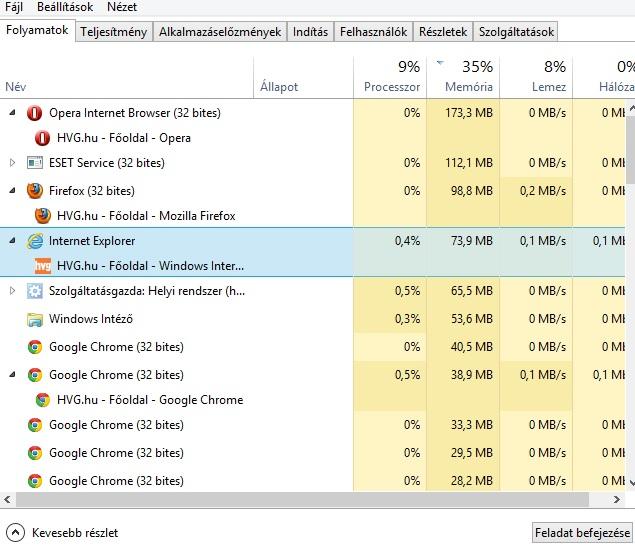The width and height of the screenshot is (635, 556).
Task: Open the Fájl menu
Action: tap(14, 7)
